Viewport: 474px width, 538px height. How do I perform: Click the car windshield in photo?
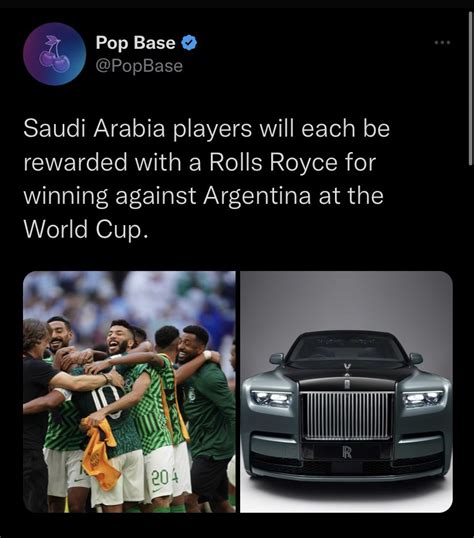tap(347, 349)
